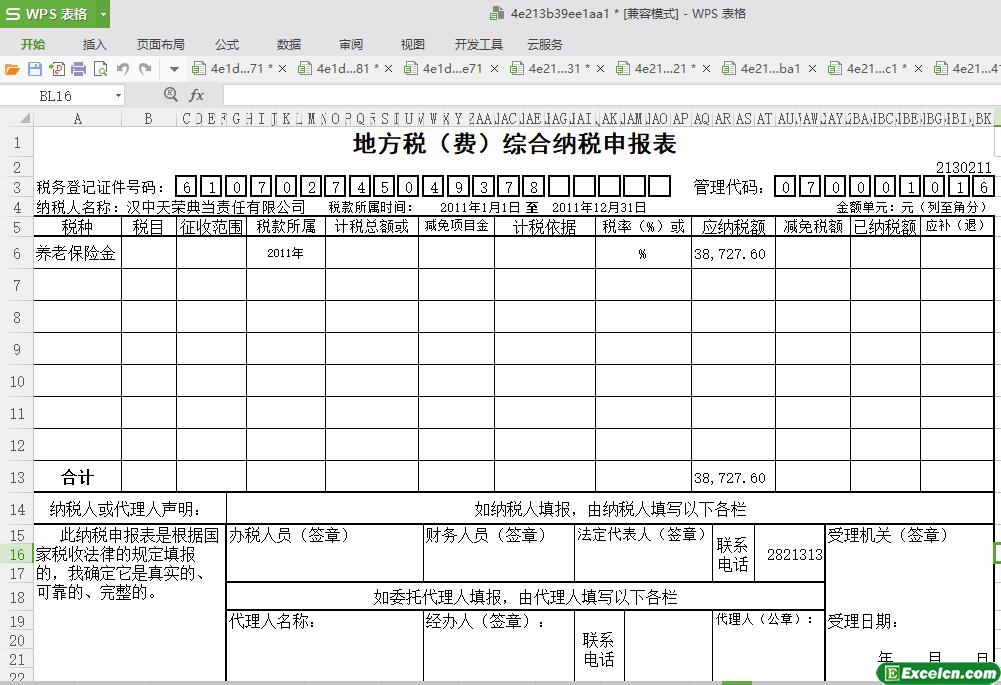Image resolution: width=1001 pixels, height=685 pixels.
Task: Close the 4e1d...71 document tab
Action: pos(283,69)
